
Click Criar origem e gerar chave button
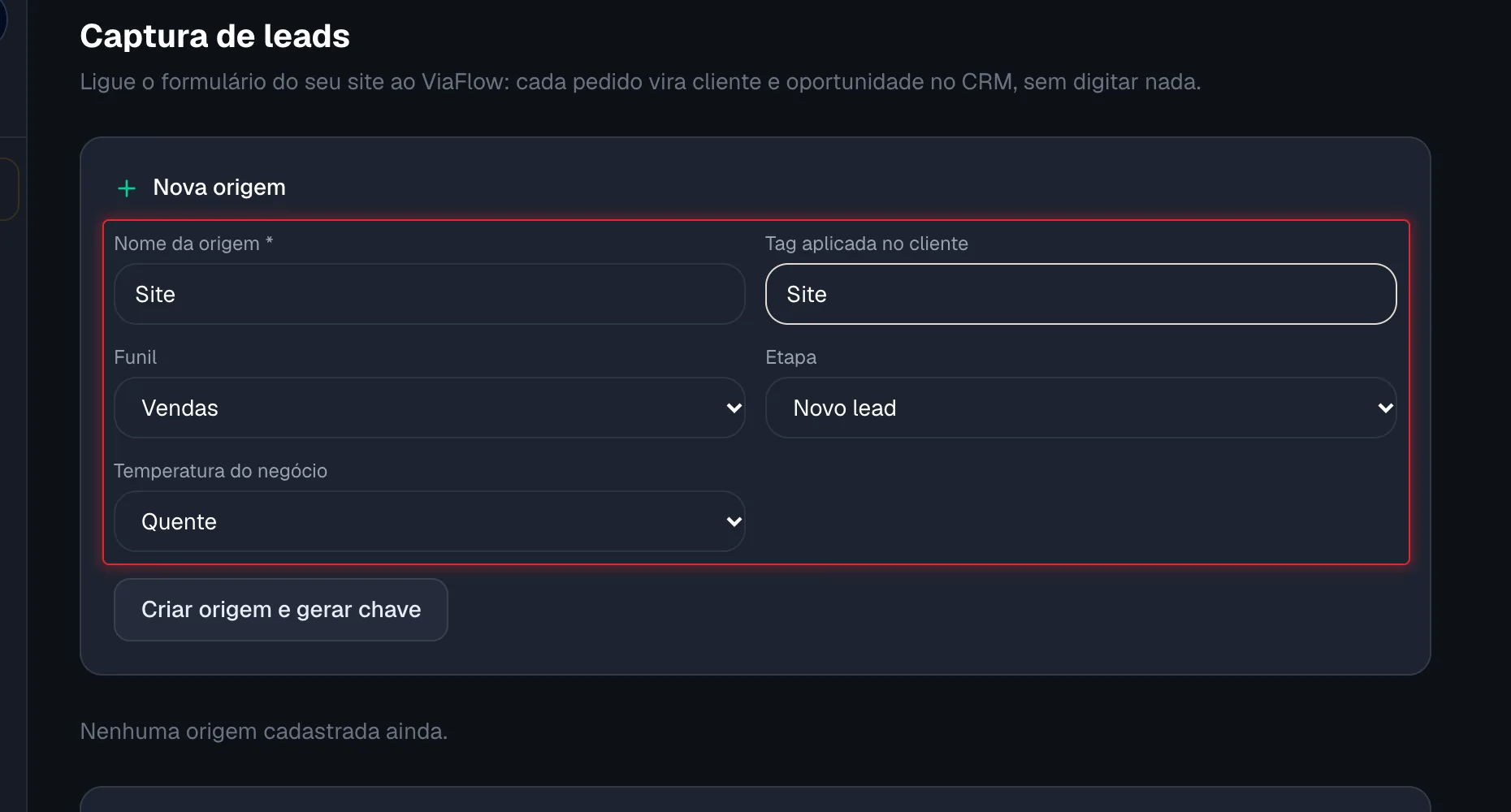(x=281, y=610)
